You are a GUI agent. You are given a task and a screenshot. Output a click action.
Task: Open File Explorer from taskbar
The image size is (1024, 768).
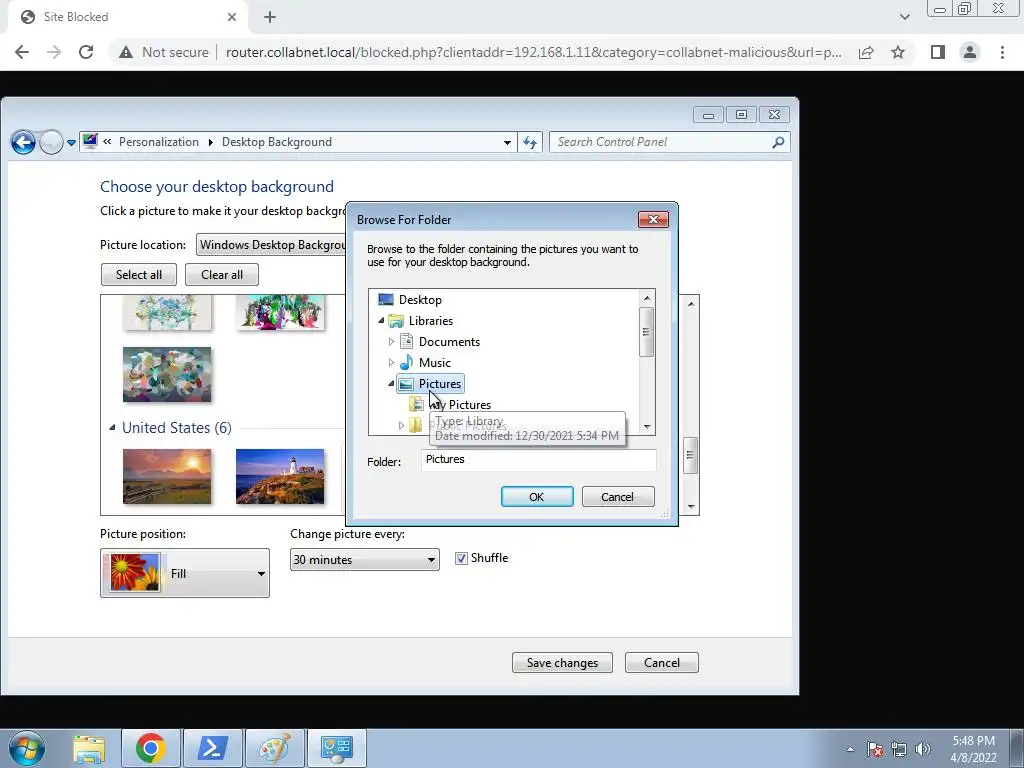click(89, 748)
